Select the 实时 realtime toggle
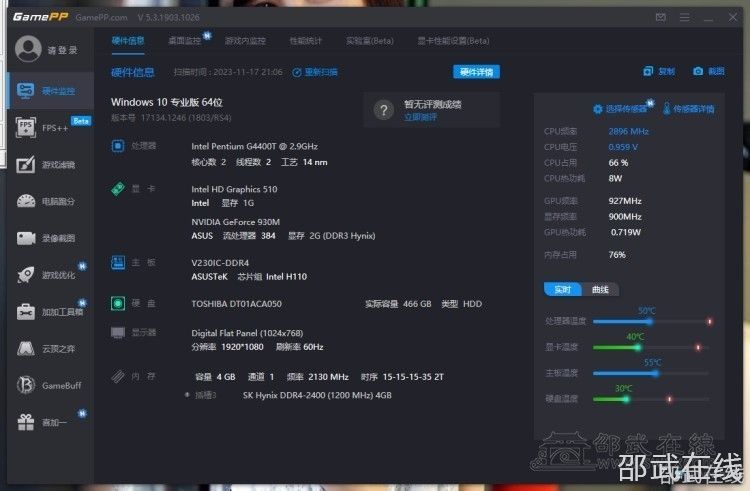This screenshot has height=491, width=750. click(563, 290)
